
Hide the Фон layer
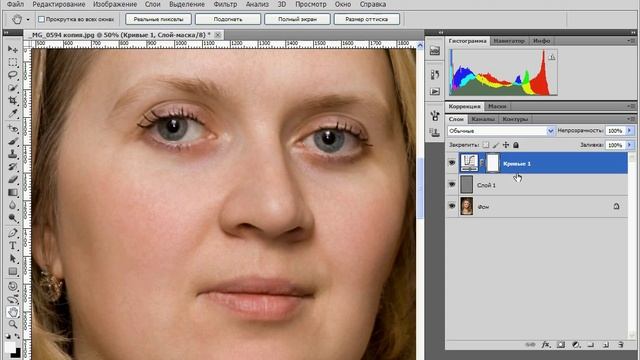coord(452,206)
